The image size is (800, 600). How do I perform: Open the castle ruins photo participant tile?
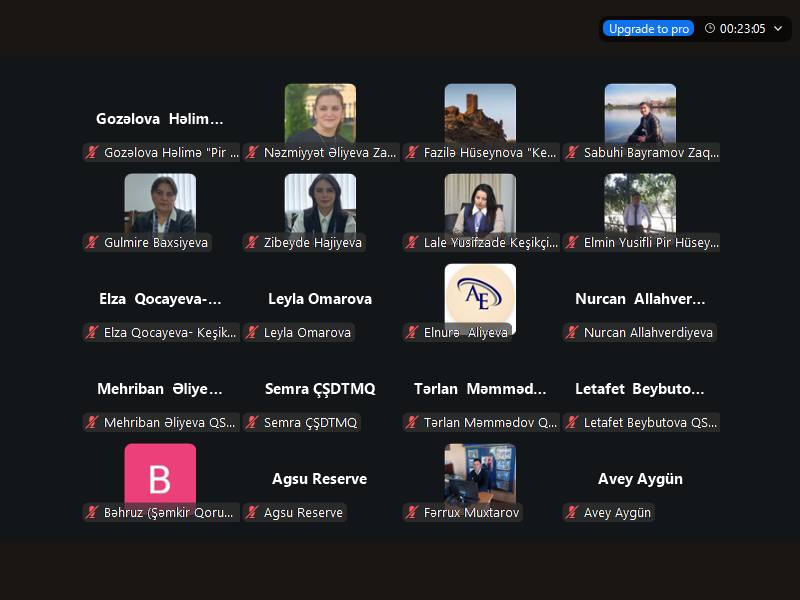point(480,114)
